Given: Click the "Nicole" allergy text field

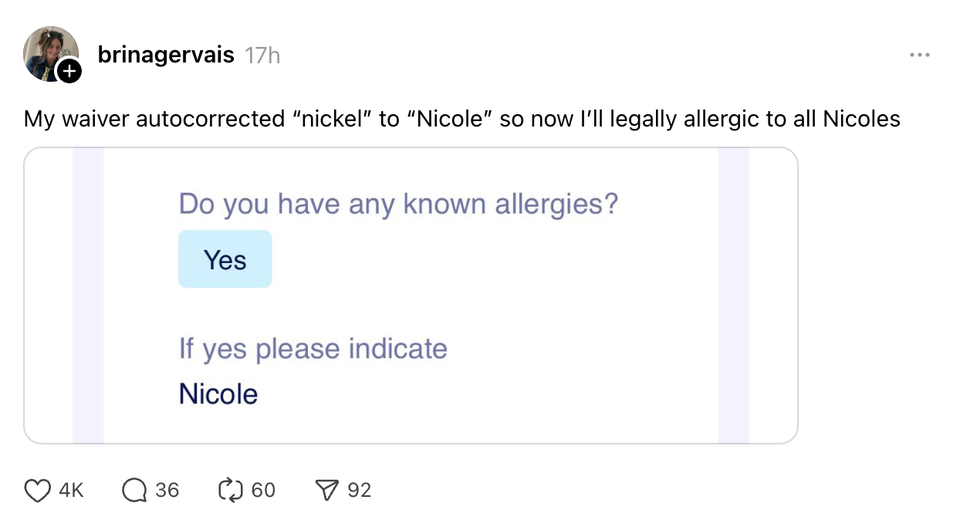Looking at the screenshot, I should [x=218, y=394].
